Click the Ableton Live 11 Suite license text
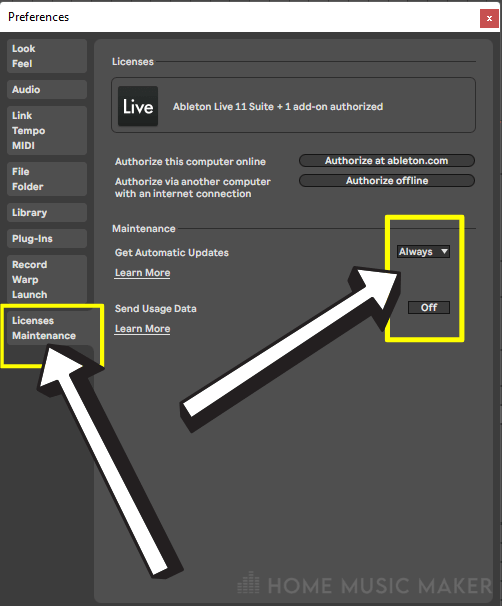This screenshot has width=502, height=606. (x=278, y=107)
